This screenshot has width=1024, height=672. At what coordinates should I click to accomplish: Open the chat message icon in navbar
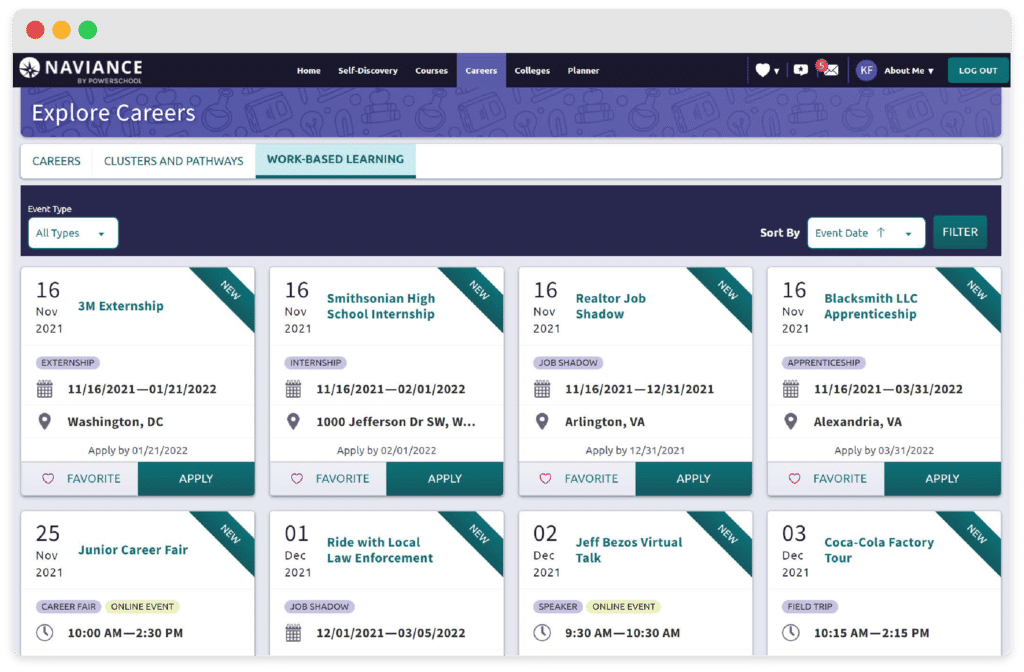pos(801,70)
